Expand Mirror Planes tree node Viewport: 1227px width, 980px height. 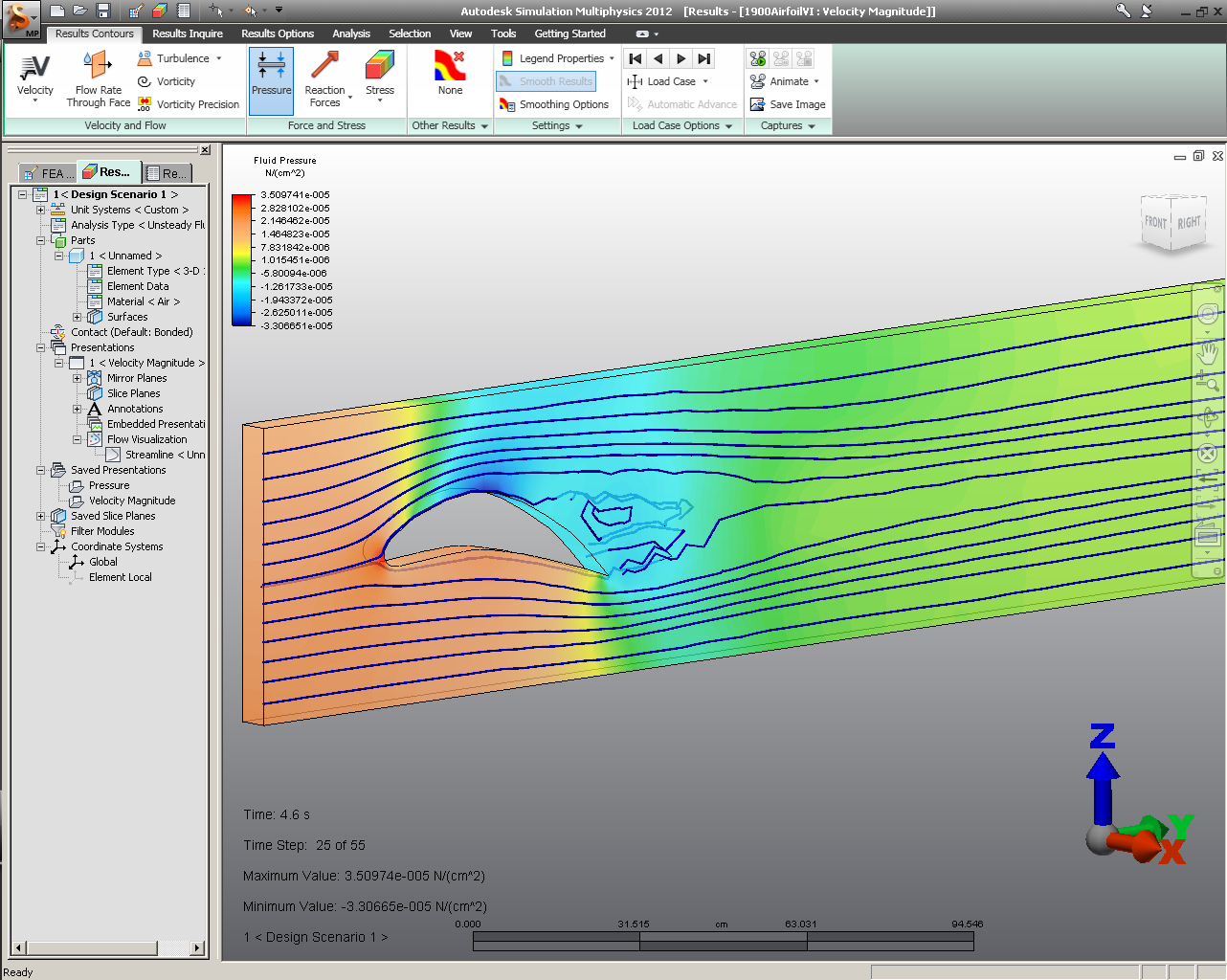[77, 378]
